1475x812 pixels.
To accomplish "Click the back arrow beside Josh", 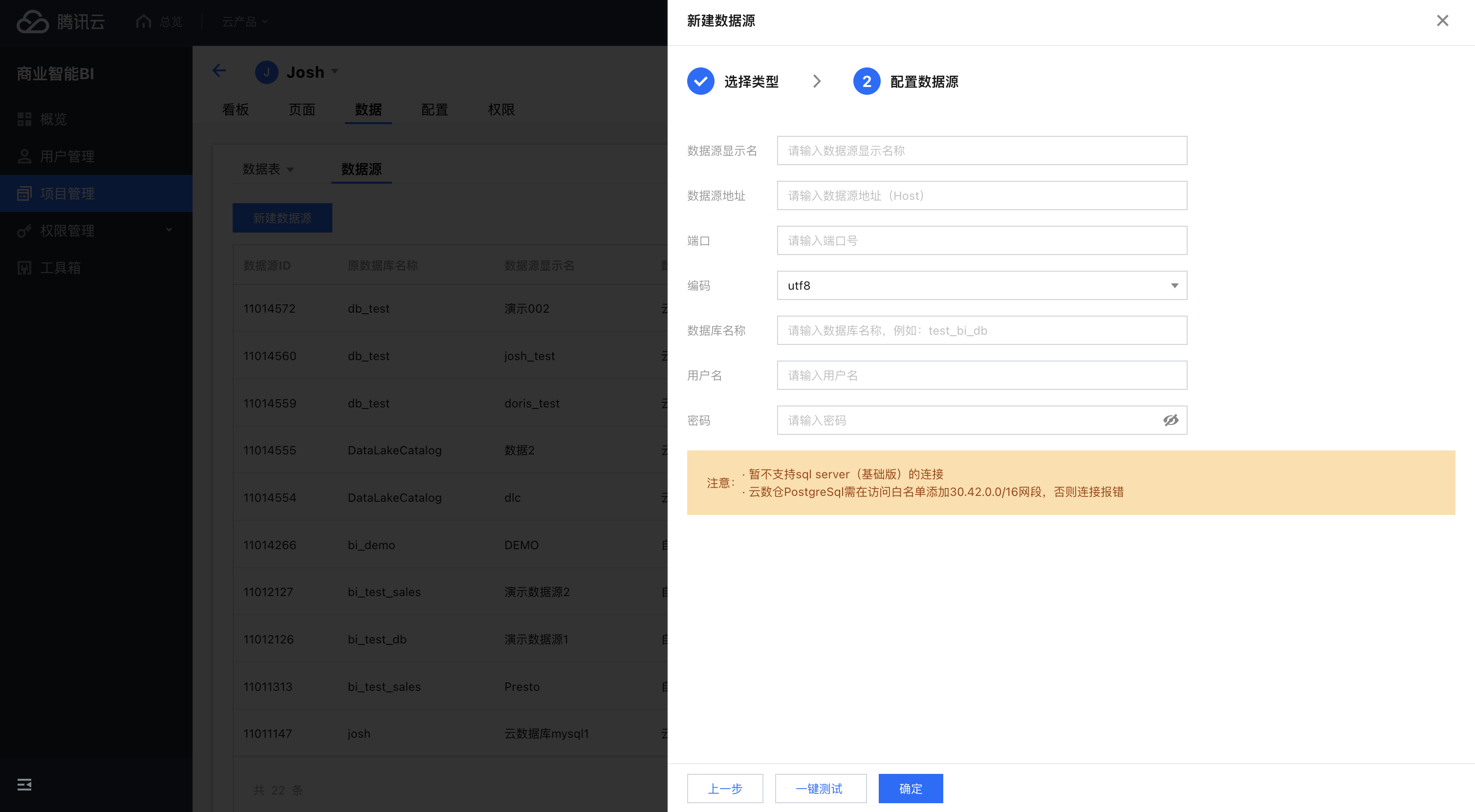I will [x=219, y=71].
